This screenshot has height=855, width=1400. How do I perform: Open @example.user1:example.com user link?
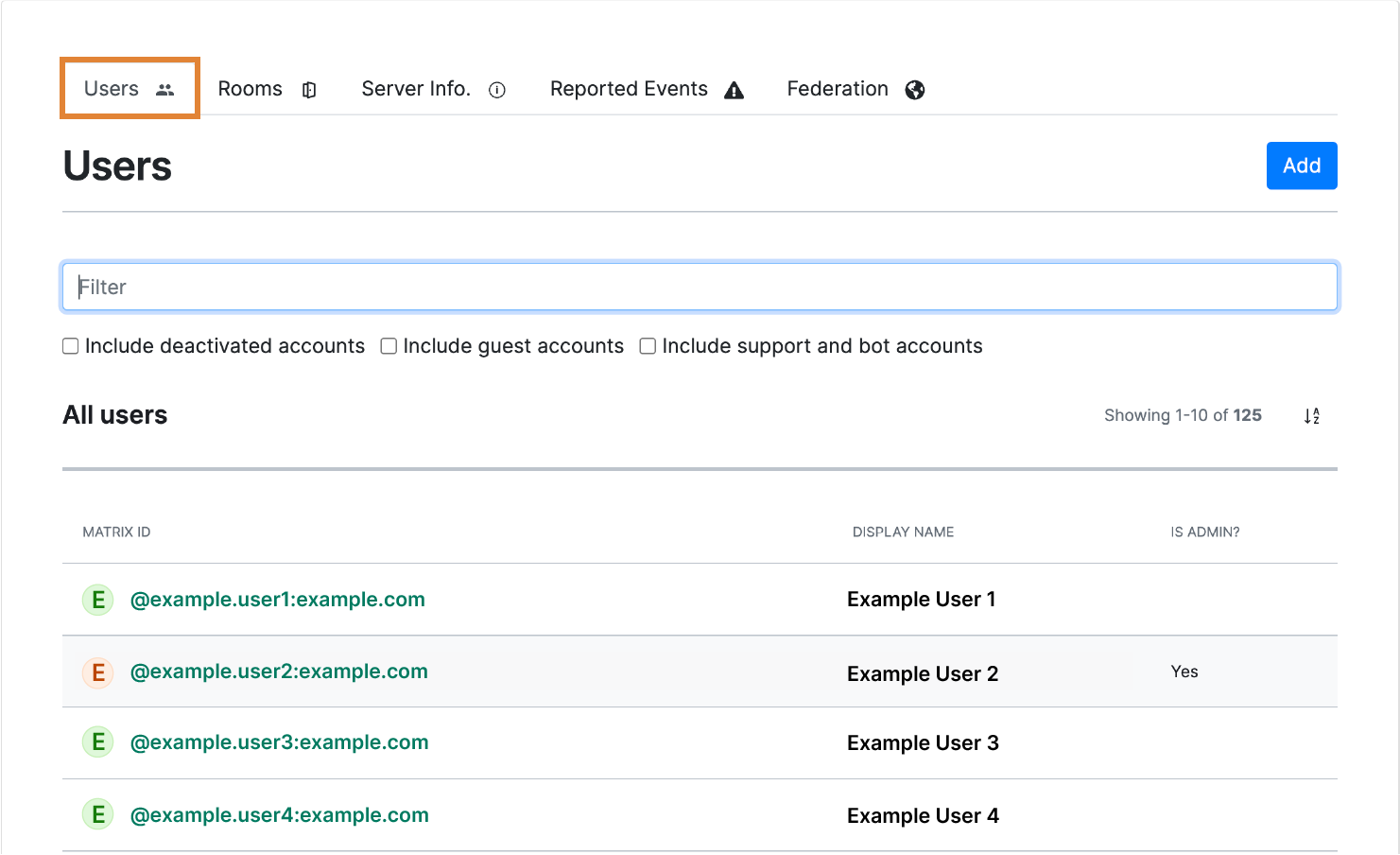tap(277, 600)
